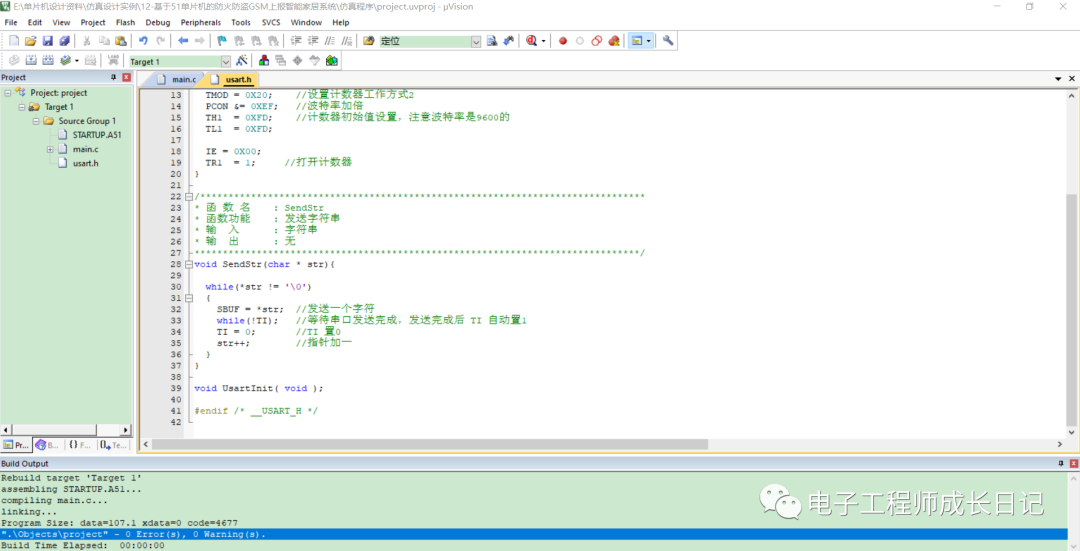Close the Project panel
Viewport: 1080px width, 551px height.
pyautogui.click(x=126, y=77)
